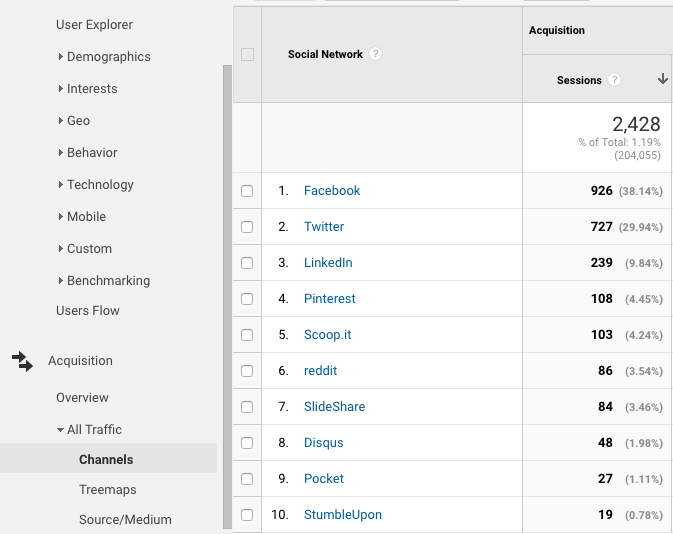Open the Acquisition section heading

pyautogui.click(x=80, y=361)
